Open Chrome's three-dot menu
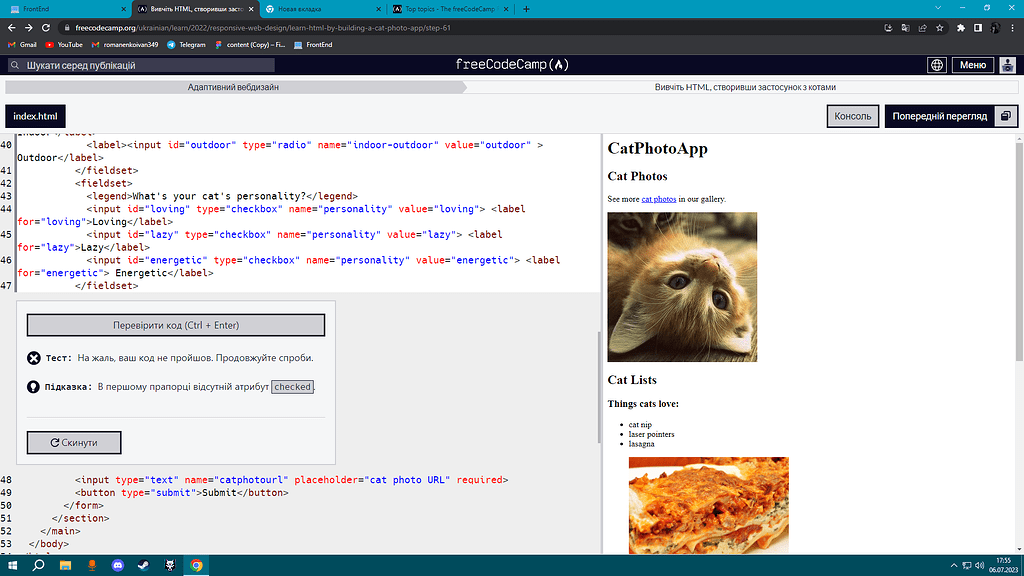This screenshot has width=1024, height=576. coord(1014,28)
